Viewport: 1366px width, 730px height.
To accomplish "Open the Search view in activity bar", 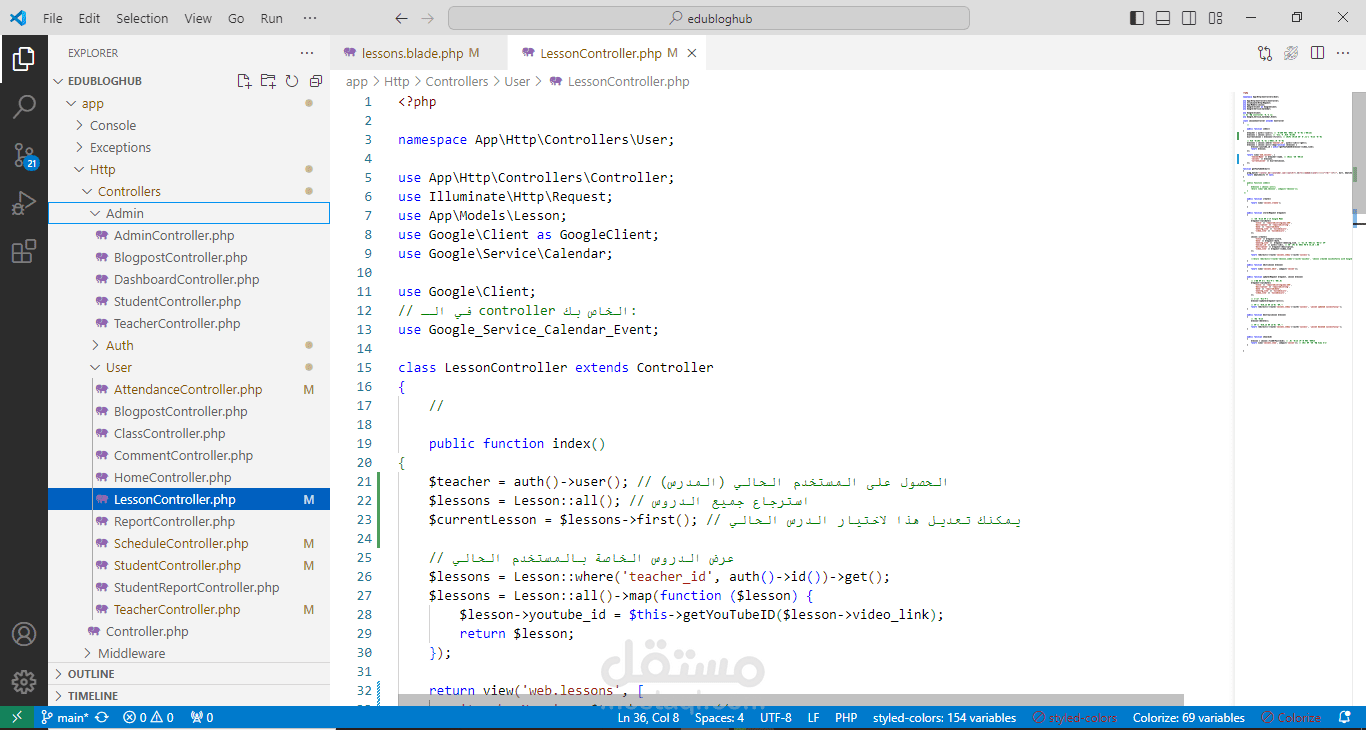I will point(24,106).
